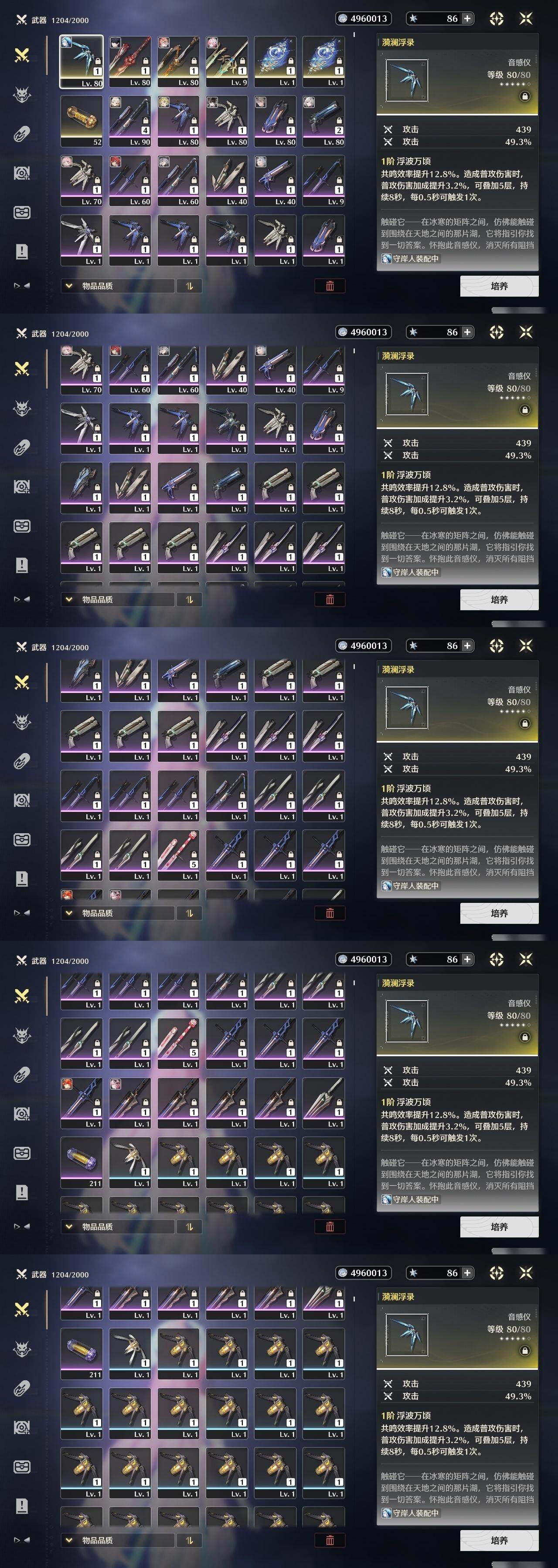Toggle the sort order arrows in the topmost screenshot
The height and width of the screenshot is (1568, 558).
click(190, 285)
